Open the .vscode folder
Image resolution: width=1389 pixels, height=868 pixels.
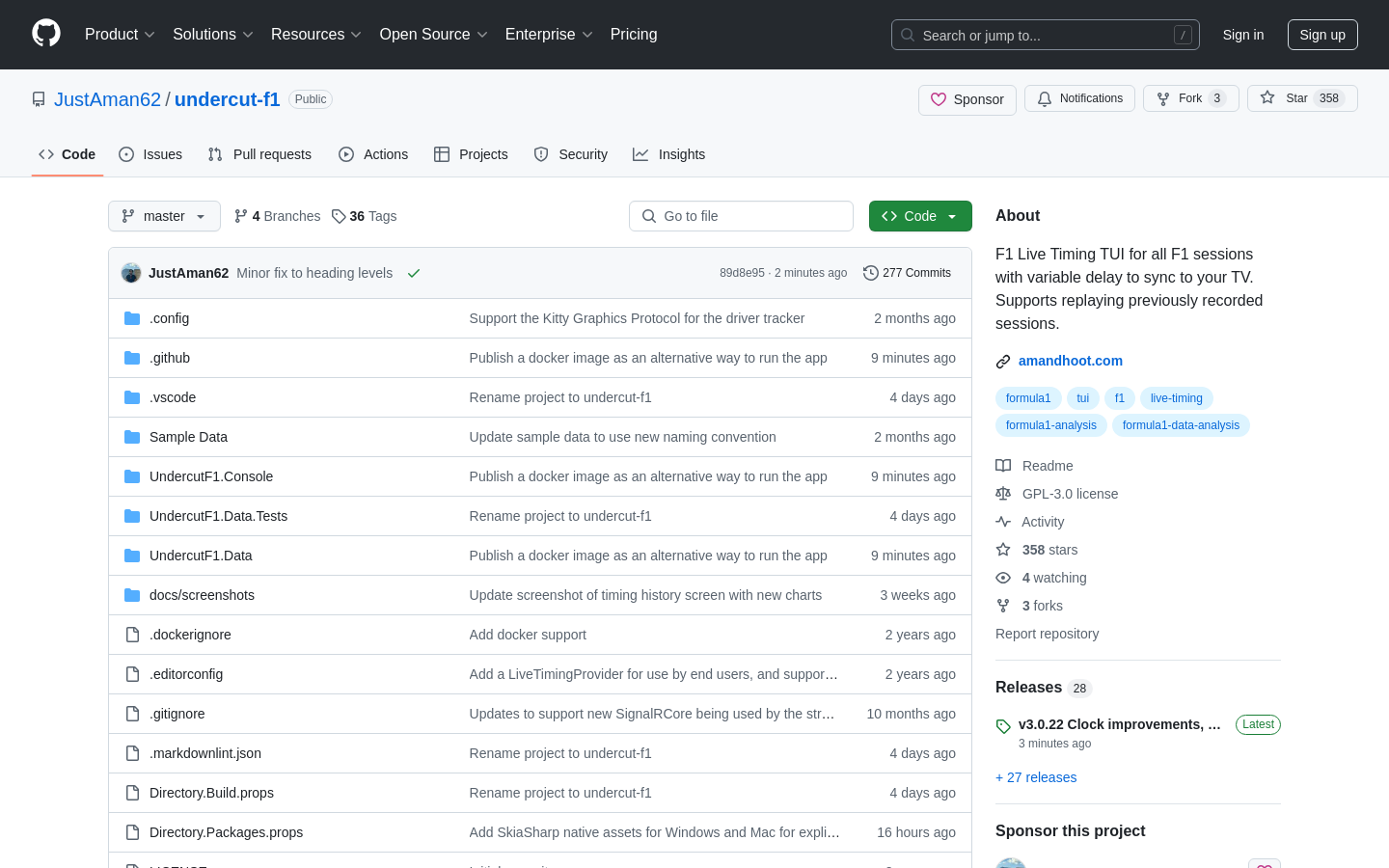pos(173,397)
